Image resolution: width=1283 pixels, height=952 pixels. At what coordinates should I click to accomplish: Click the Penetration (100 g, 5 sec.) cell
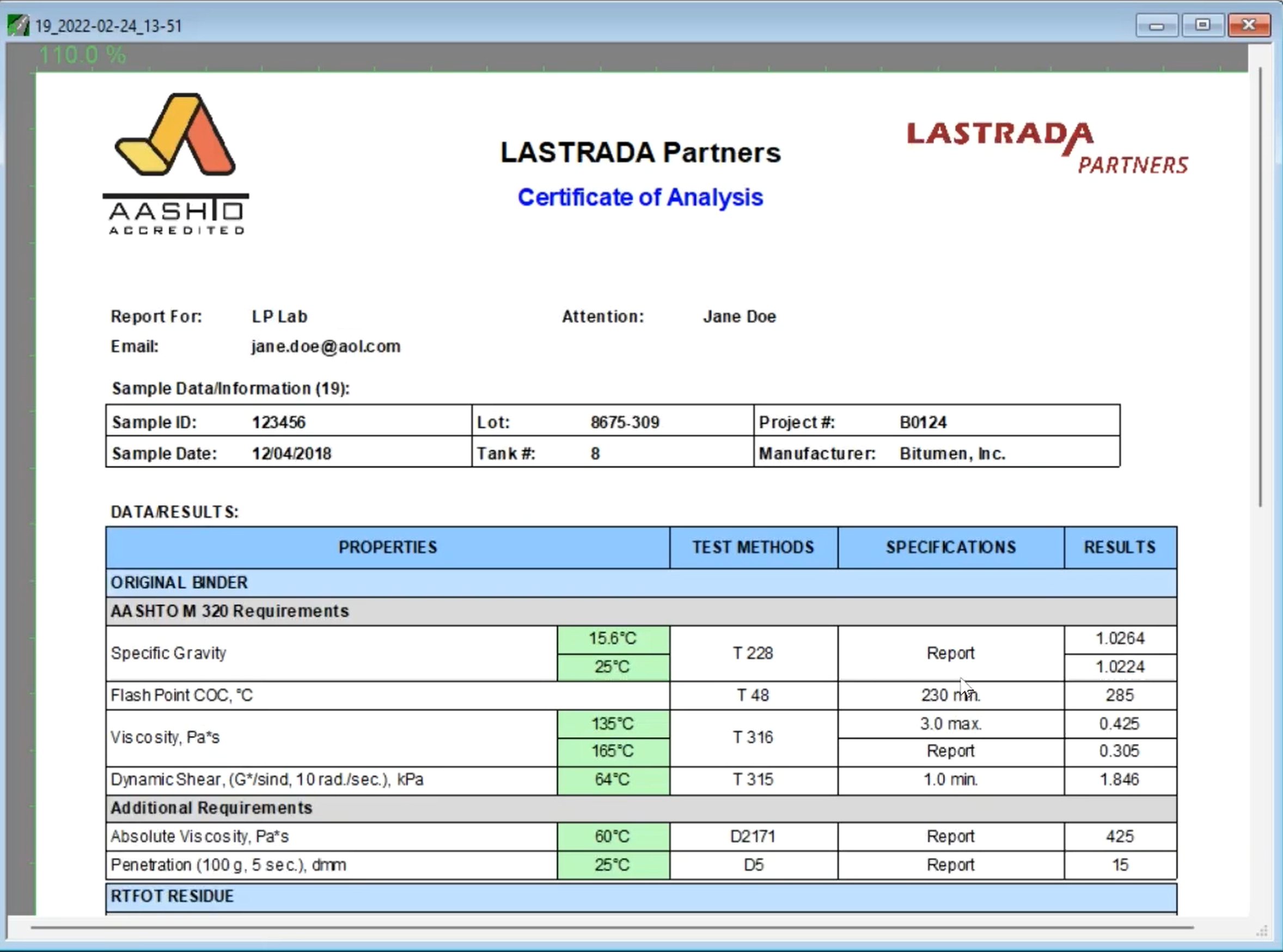[x=332, y=865]
